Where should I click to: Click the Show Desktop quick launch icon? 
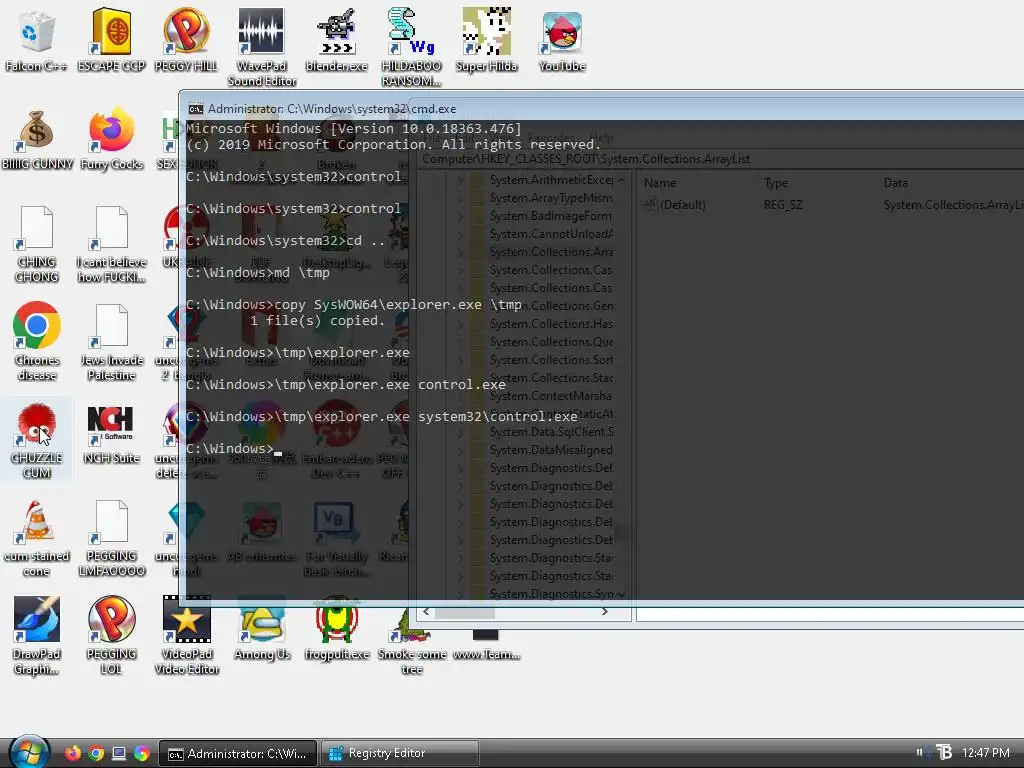(x=119, y=753)
